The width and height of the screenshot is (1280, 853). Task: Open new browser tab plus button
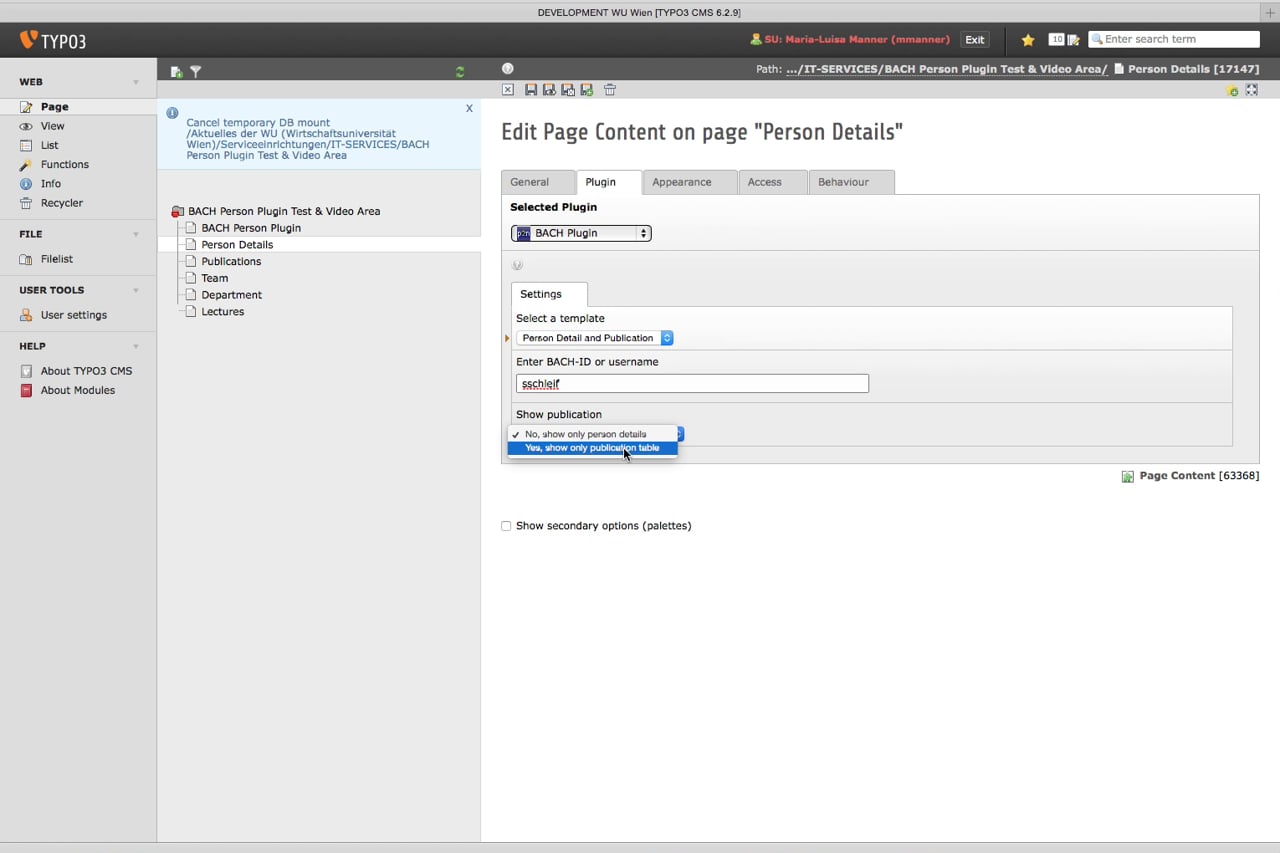(1270, 12)
